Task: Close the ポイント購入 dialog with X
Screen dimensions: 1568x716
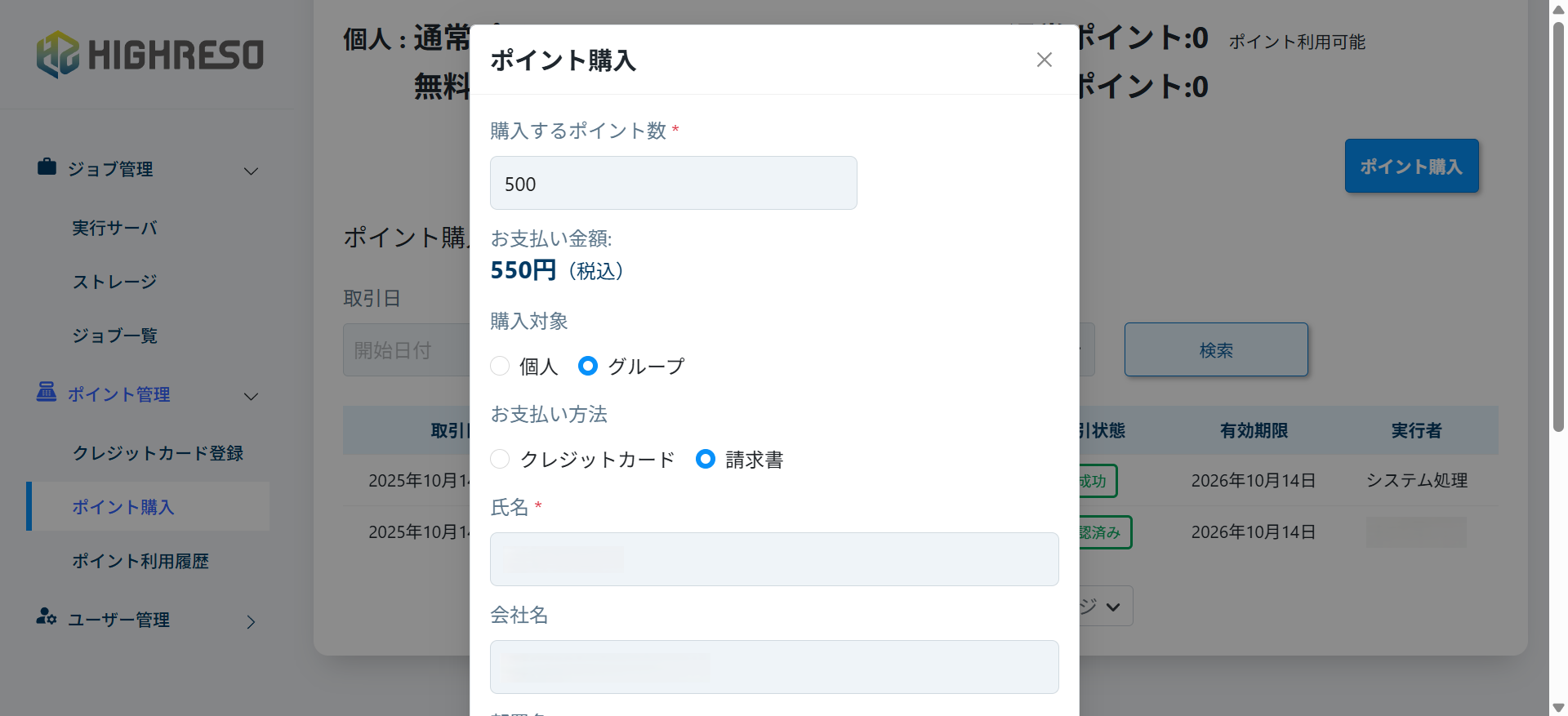Action: pos(1044,60)
